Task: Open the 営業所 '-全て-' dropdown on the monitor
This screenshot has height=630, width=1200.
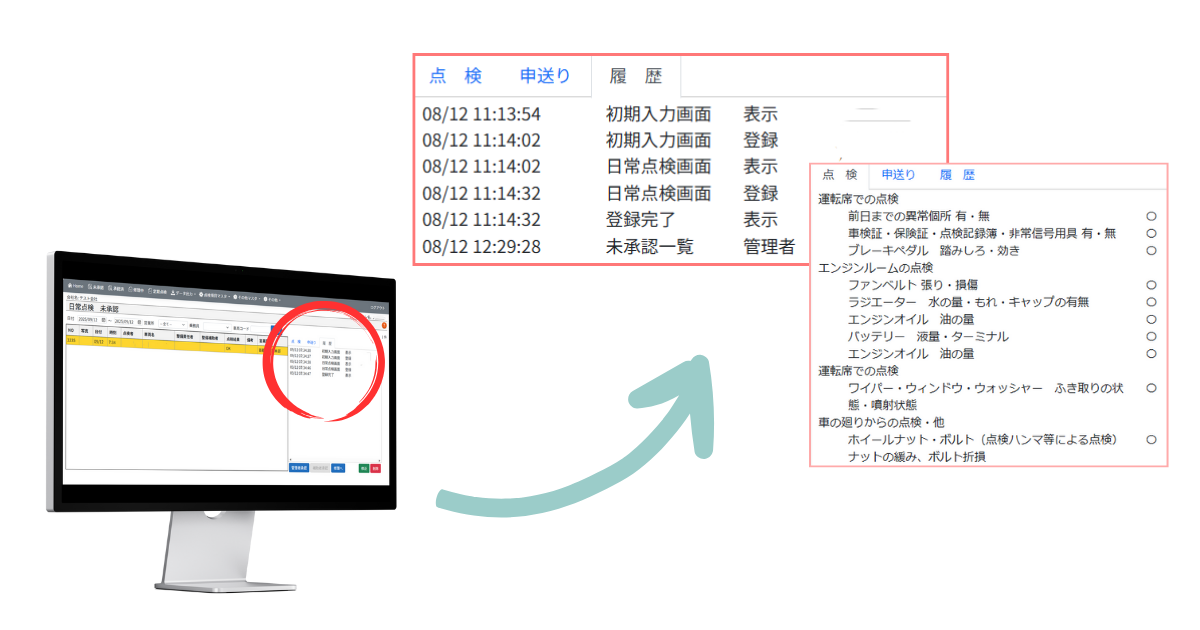Action: [x=172, y=324]
